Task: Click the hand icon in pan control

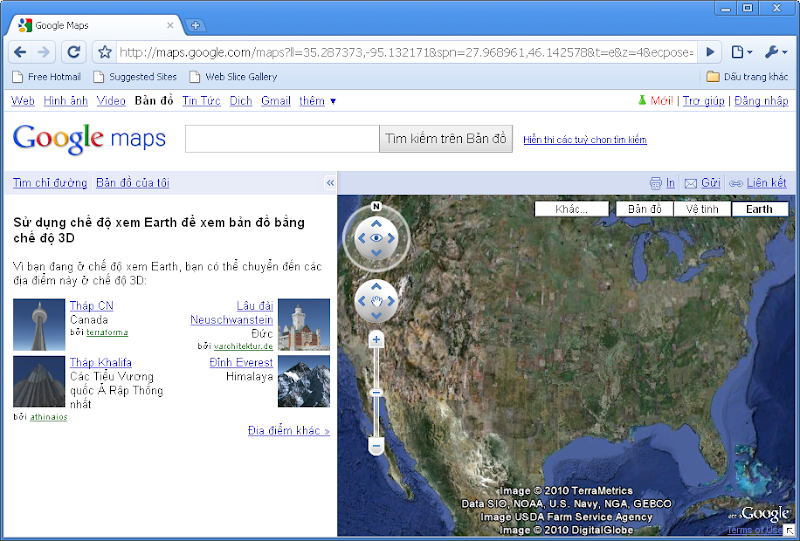Action: pyautogui.click(x=377, y=301)
